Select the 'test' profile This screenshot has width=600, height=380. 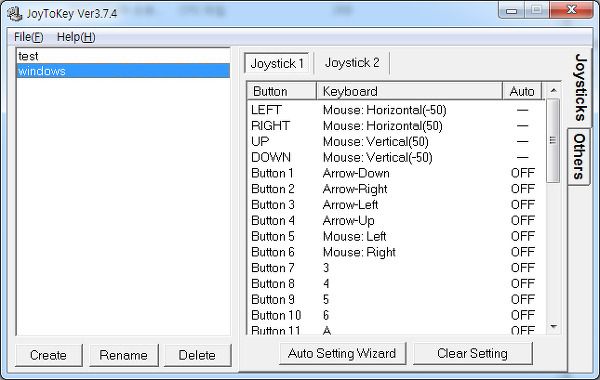(123, 56)
